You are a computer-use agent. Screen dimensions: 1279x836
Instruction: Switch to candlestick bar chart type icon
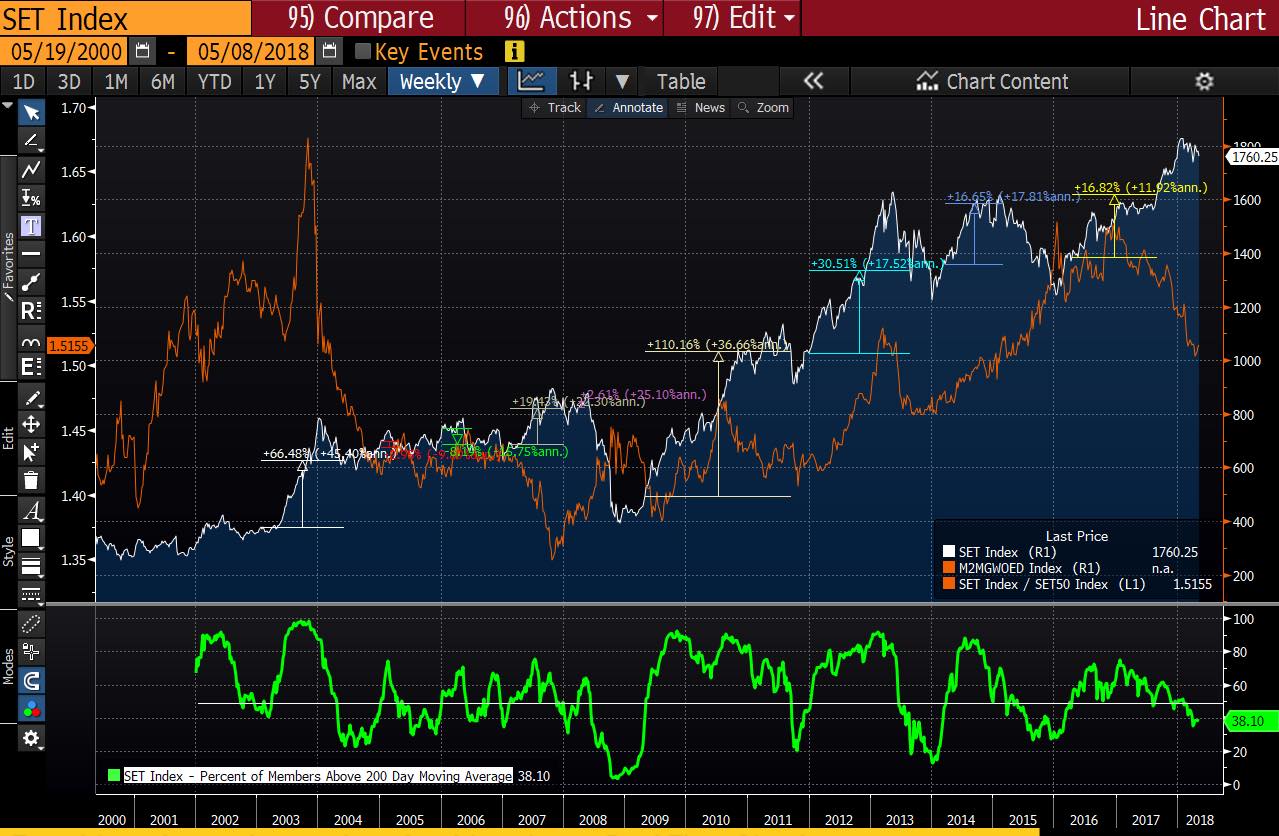581,82
